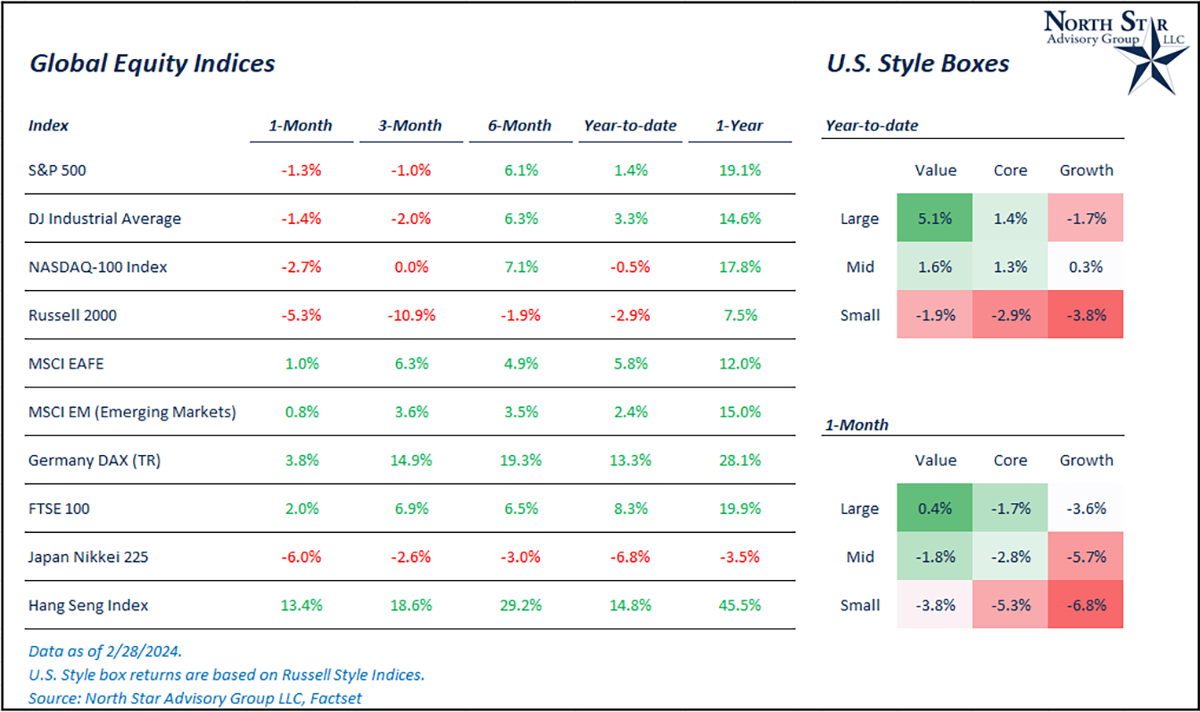This screenshot has width=1200, height=712.
Task: Click the green 5.1% Large Value cell
Action: tap(935, 218)
